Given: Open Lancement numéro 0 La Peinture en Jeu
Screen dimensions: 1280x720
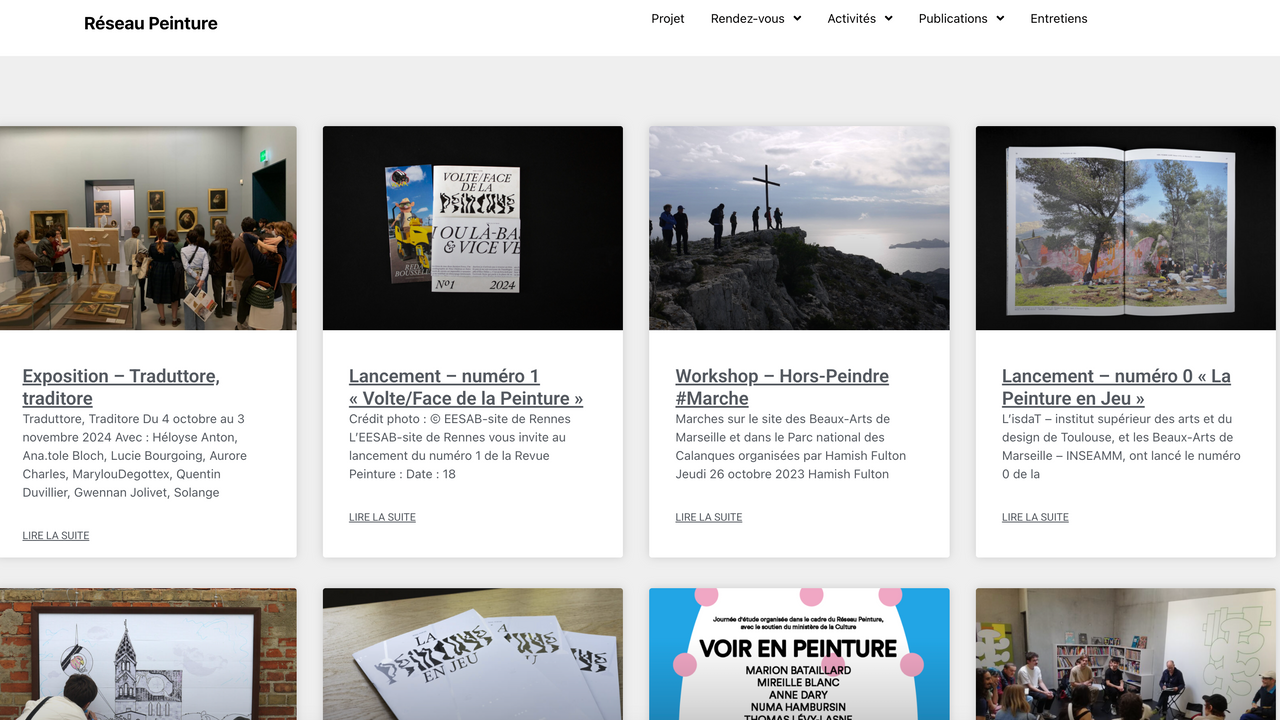Looking at the screenshot, I should 1115,387.
